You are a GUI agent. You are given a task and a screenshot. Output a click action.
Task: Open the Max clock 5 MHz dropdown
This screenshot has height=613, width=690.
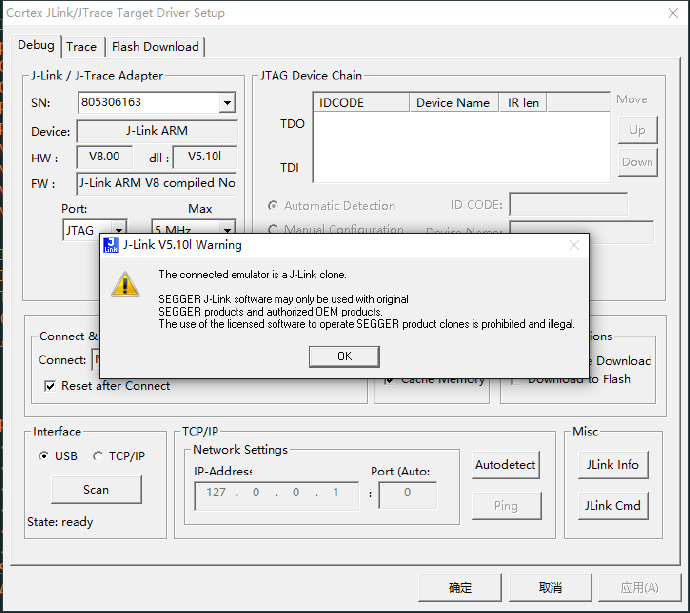[x=227, y=230]
